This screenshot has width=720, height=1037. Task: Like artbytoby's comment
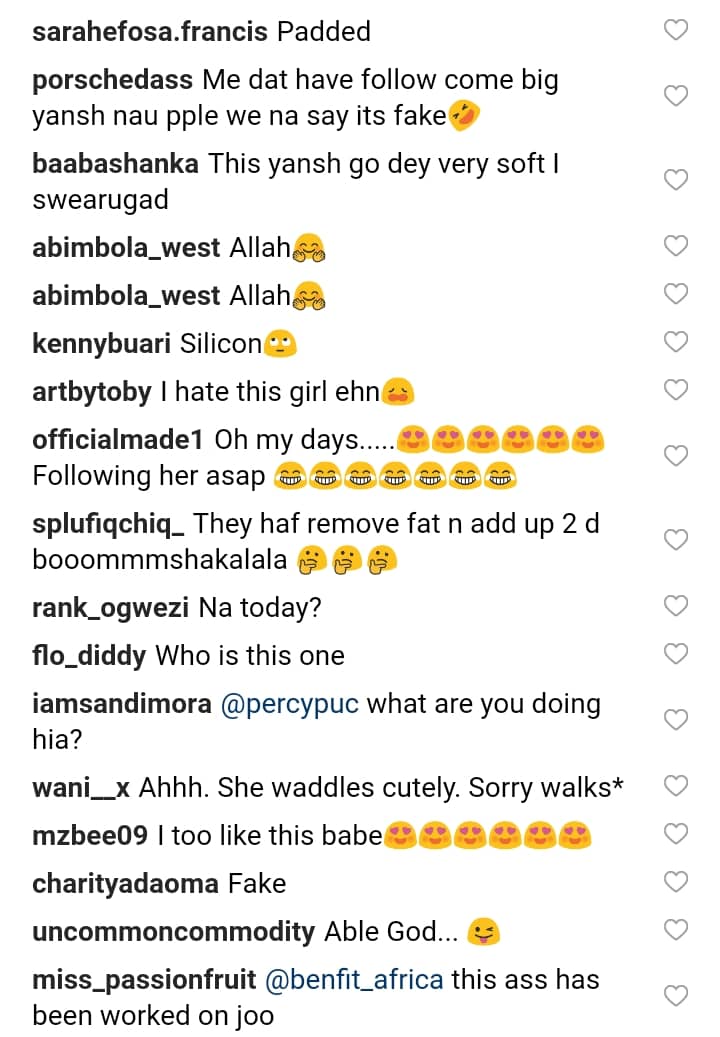tap(677, 390)
